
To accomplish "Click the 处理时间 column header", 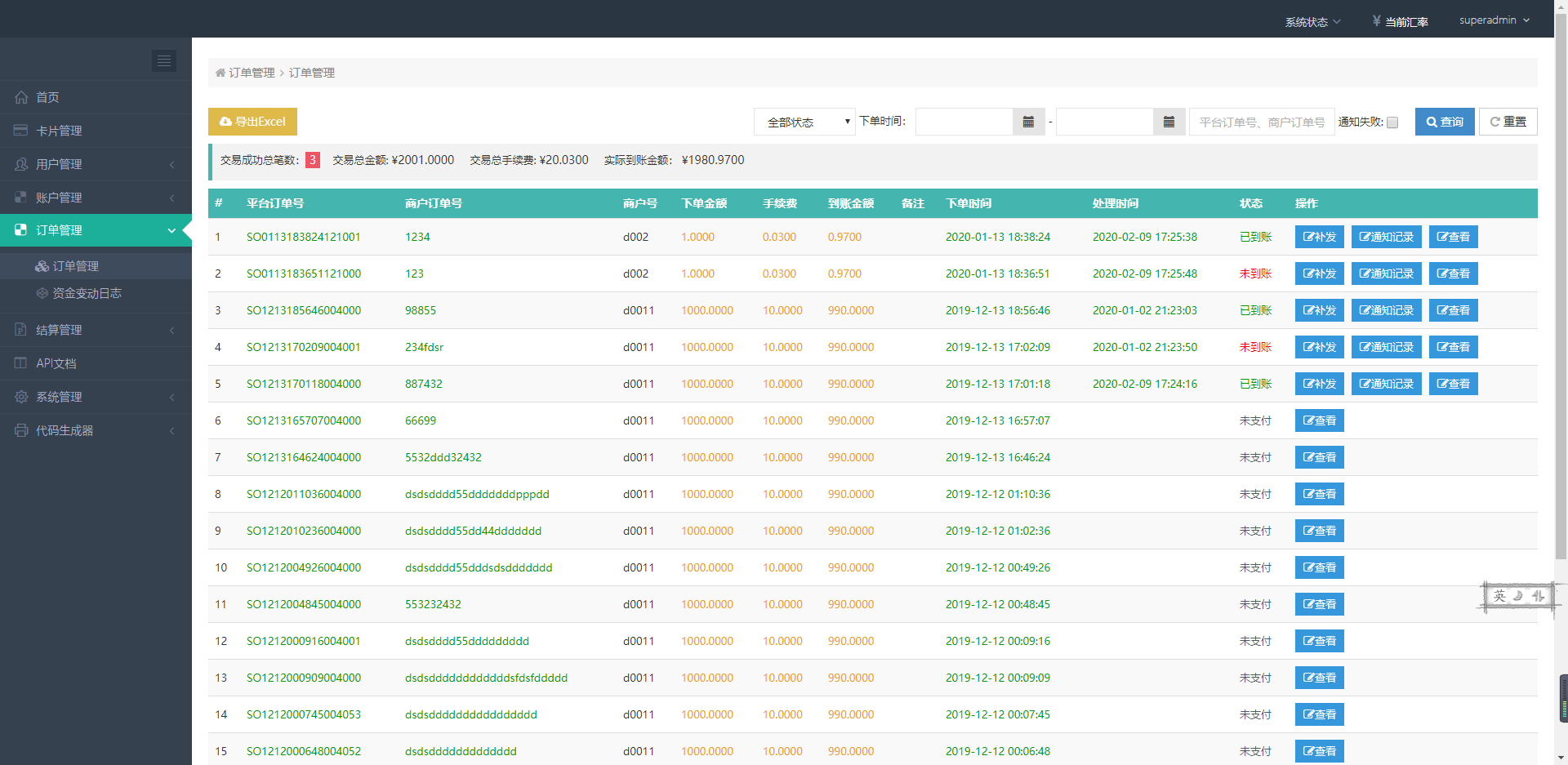I will [1116, 203].
